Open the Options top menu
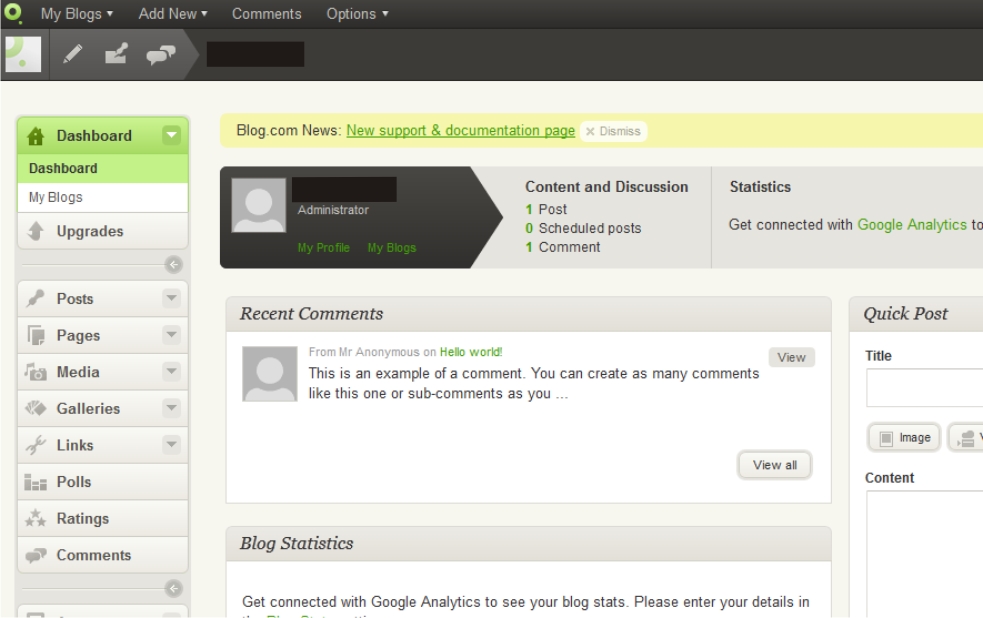The width and height of the screenshot is (983, 618). tap(357, 14)
